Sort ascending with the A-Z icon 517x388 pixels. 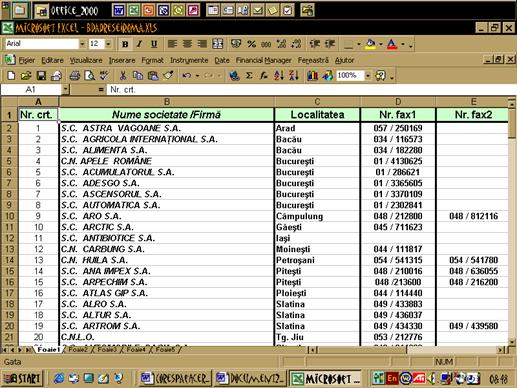[279, 76]
